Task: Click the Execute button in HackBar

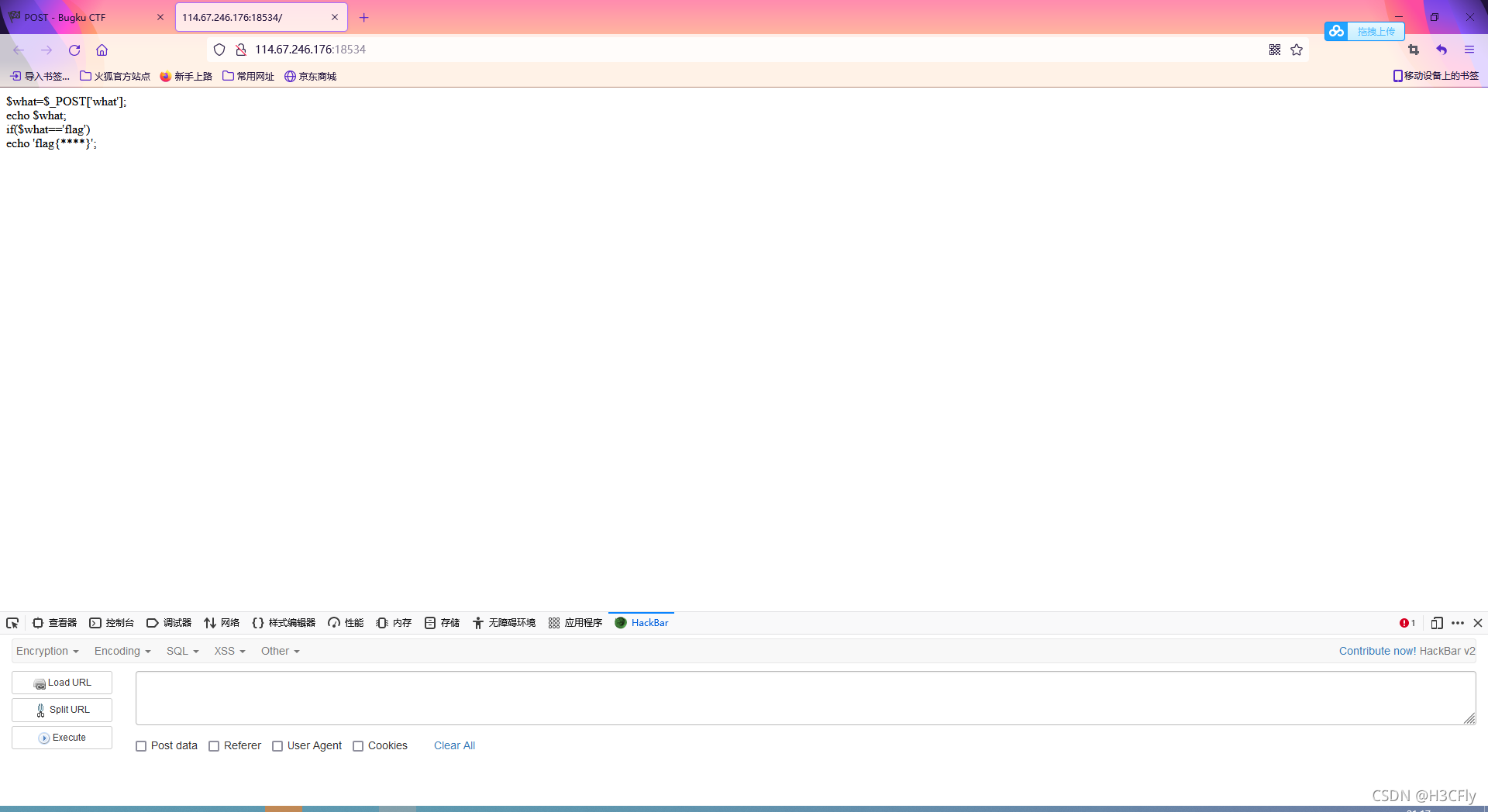Action: (x=61, y=737)
